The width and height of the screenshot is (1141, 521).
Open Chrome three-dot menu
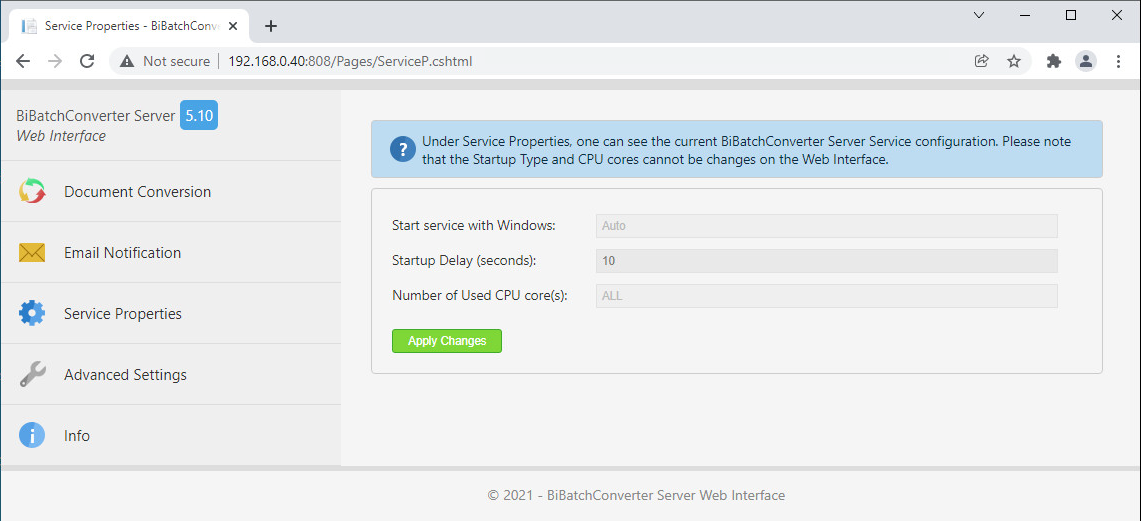1118,61
